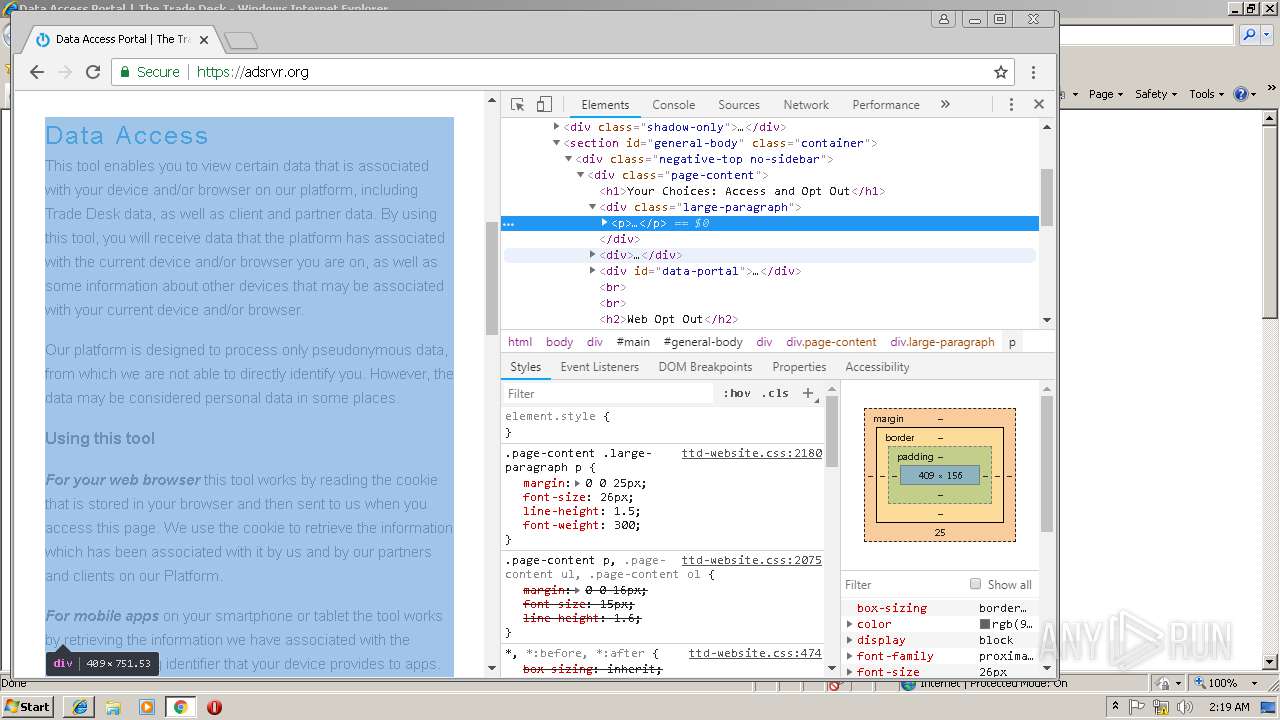1280x720 pixels.
Task: Open the IE Page dropdown menu
Action: click(x=1106, y=94)
